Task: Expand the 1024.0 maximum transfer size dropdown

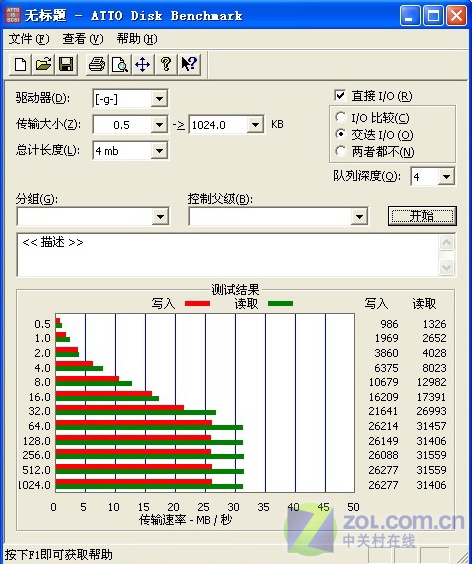Action: (255, 125)
